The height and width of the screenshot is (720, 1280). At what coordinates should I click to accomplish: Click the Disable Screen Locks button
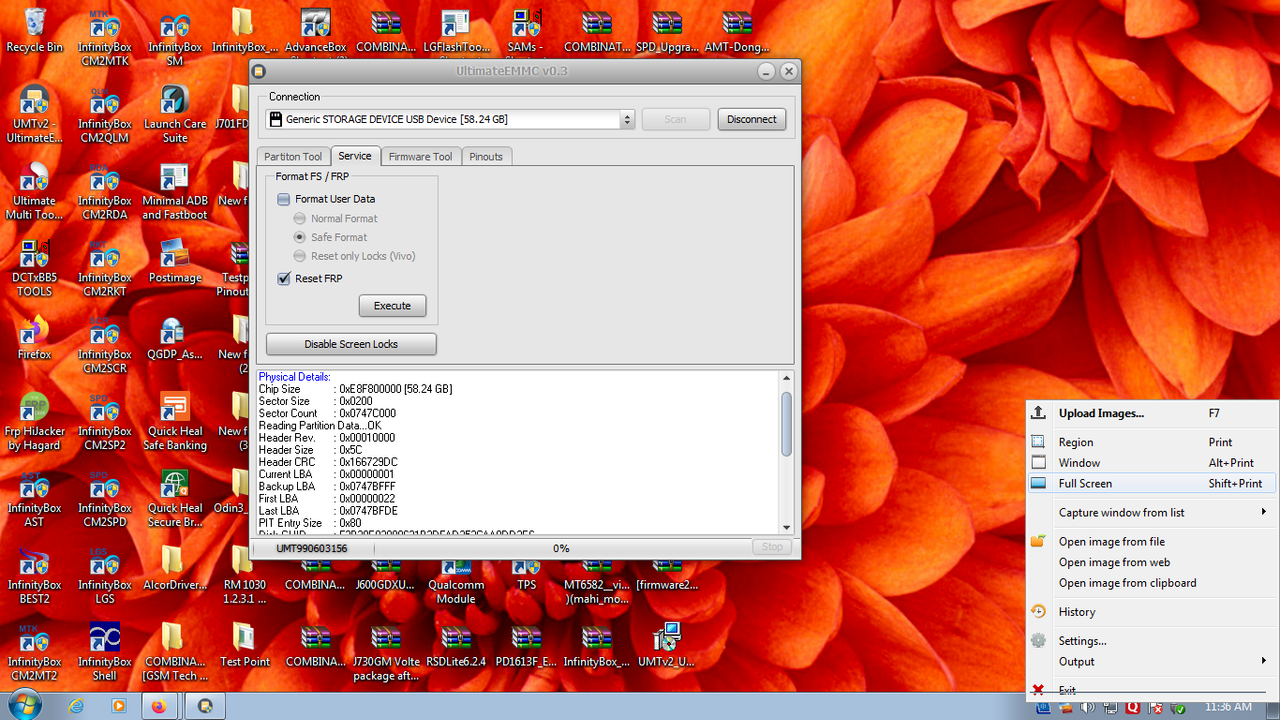[350, 343]
